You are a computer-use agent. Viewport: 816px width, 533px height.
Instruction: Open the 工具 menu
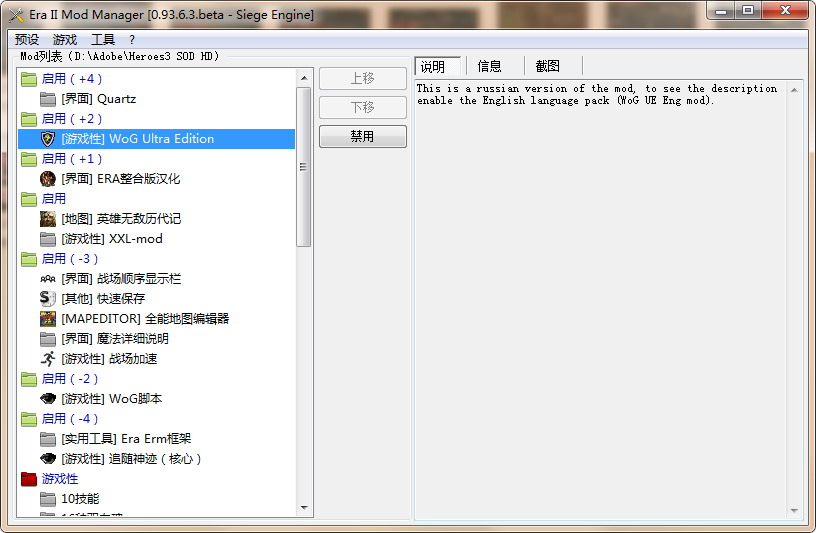(x=103, y=40)
